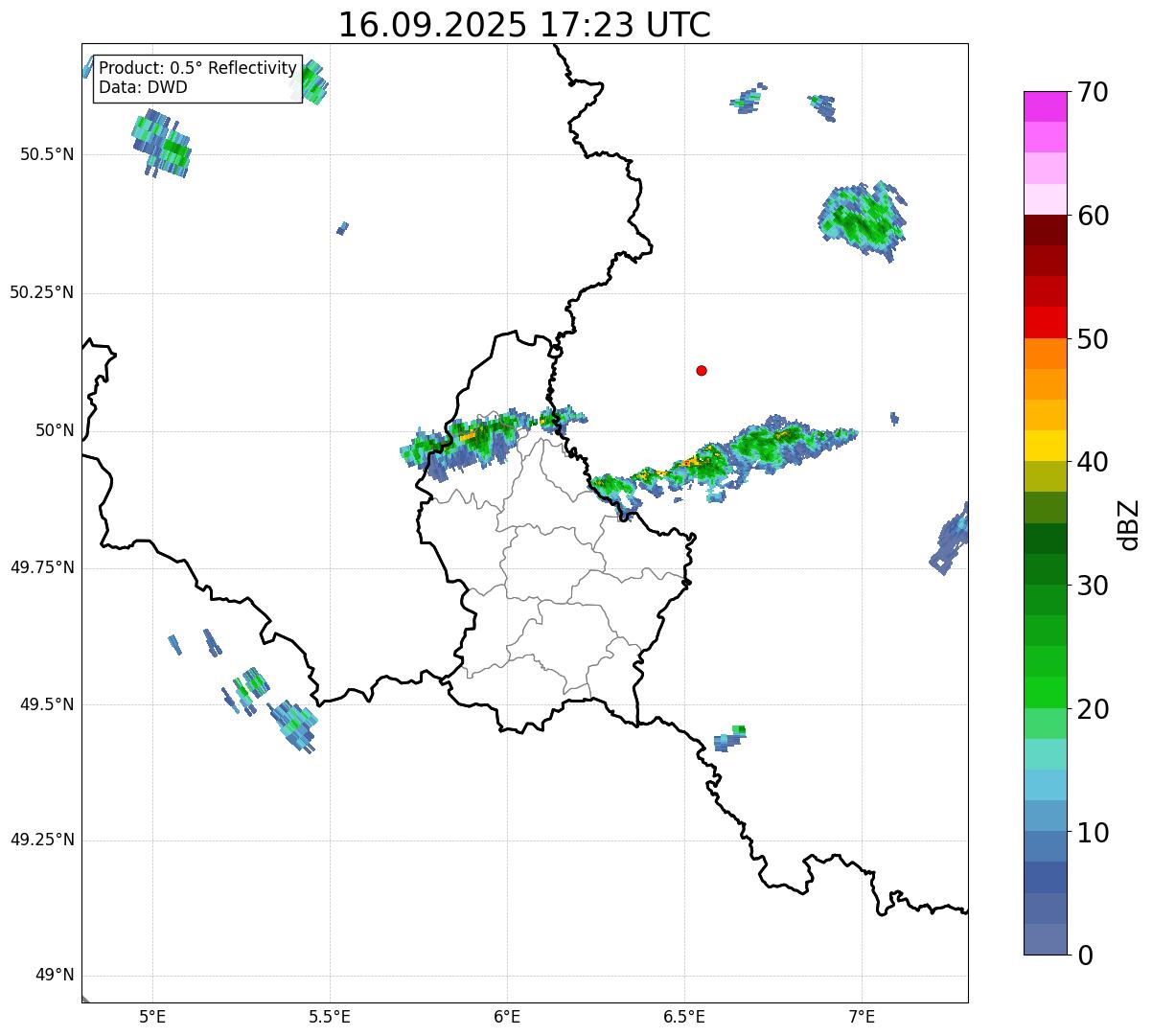Click the "50.5°N" latitude label

pyautogui.click(x=47, y=154)
